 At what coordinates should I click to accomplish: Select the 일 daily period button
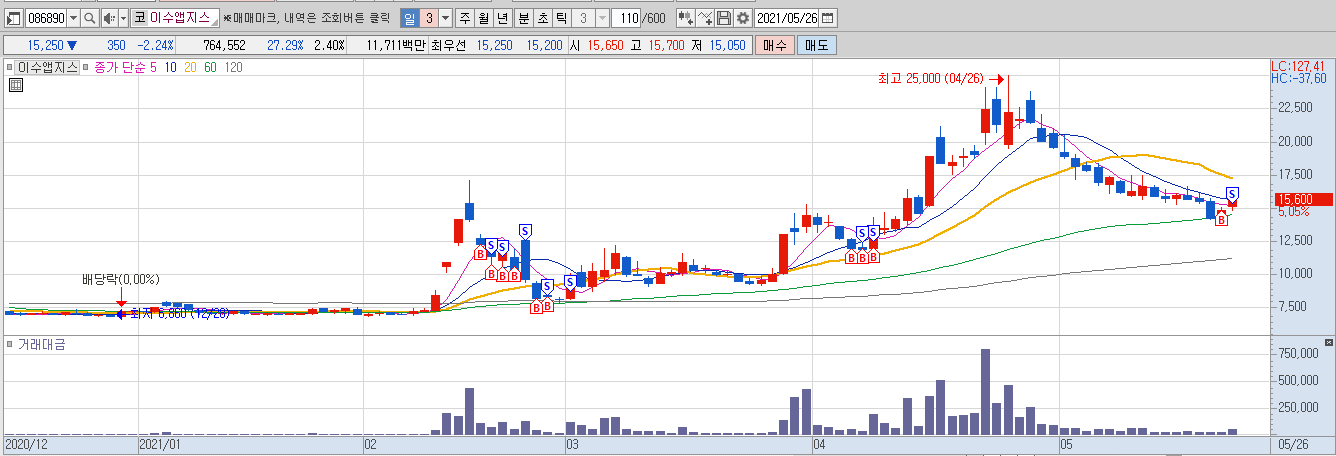[x=409, y=18]
